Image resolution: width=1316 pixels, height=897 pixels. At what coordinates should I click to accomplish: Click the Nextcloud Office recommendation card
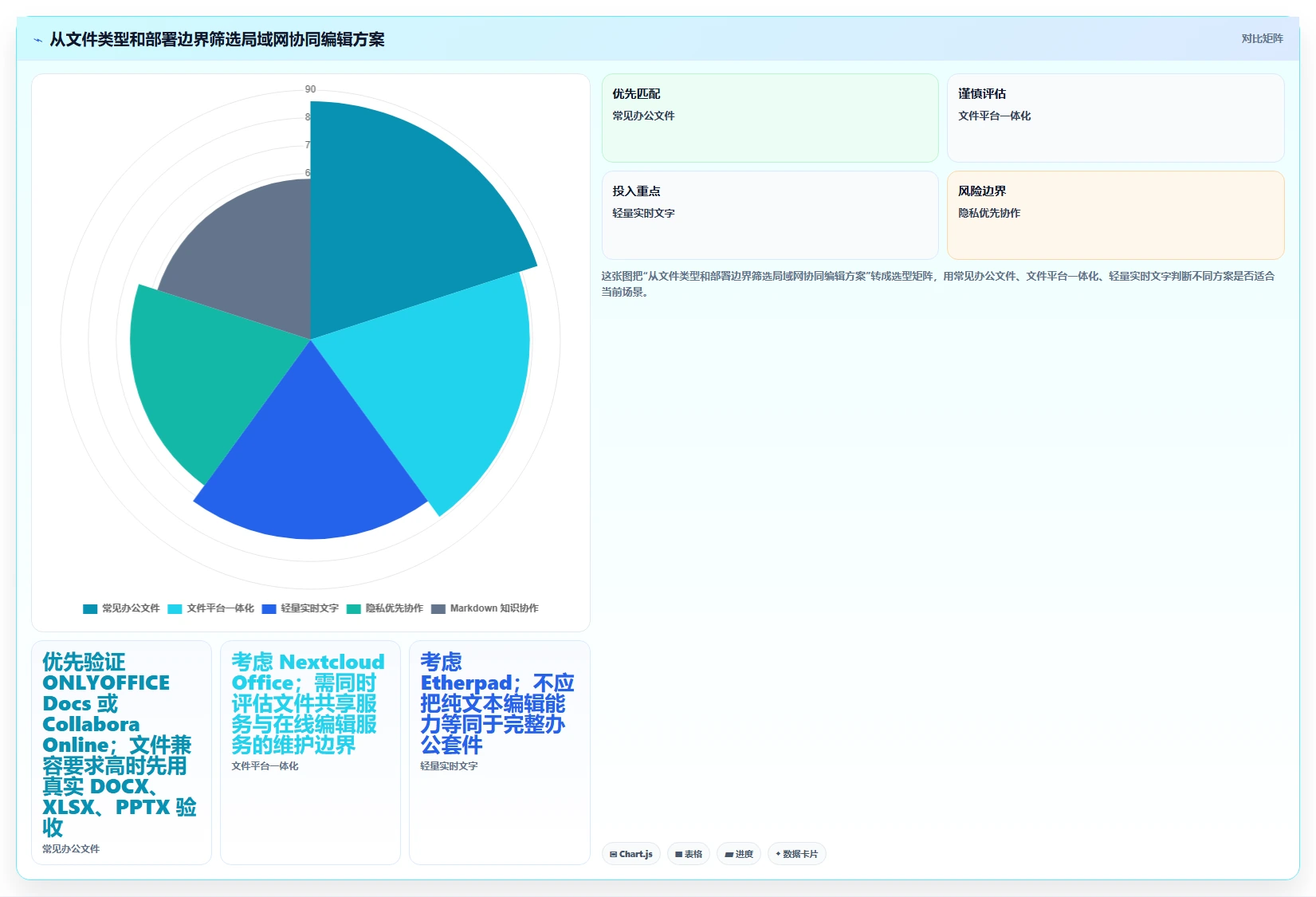310,753
